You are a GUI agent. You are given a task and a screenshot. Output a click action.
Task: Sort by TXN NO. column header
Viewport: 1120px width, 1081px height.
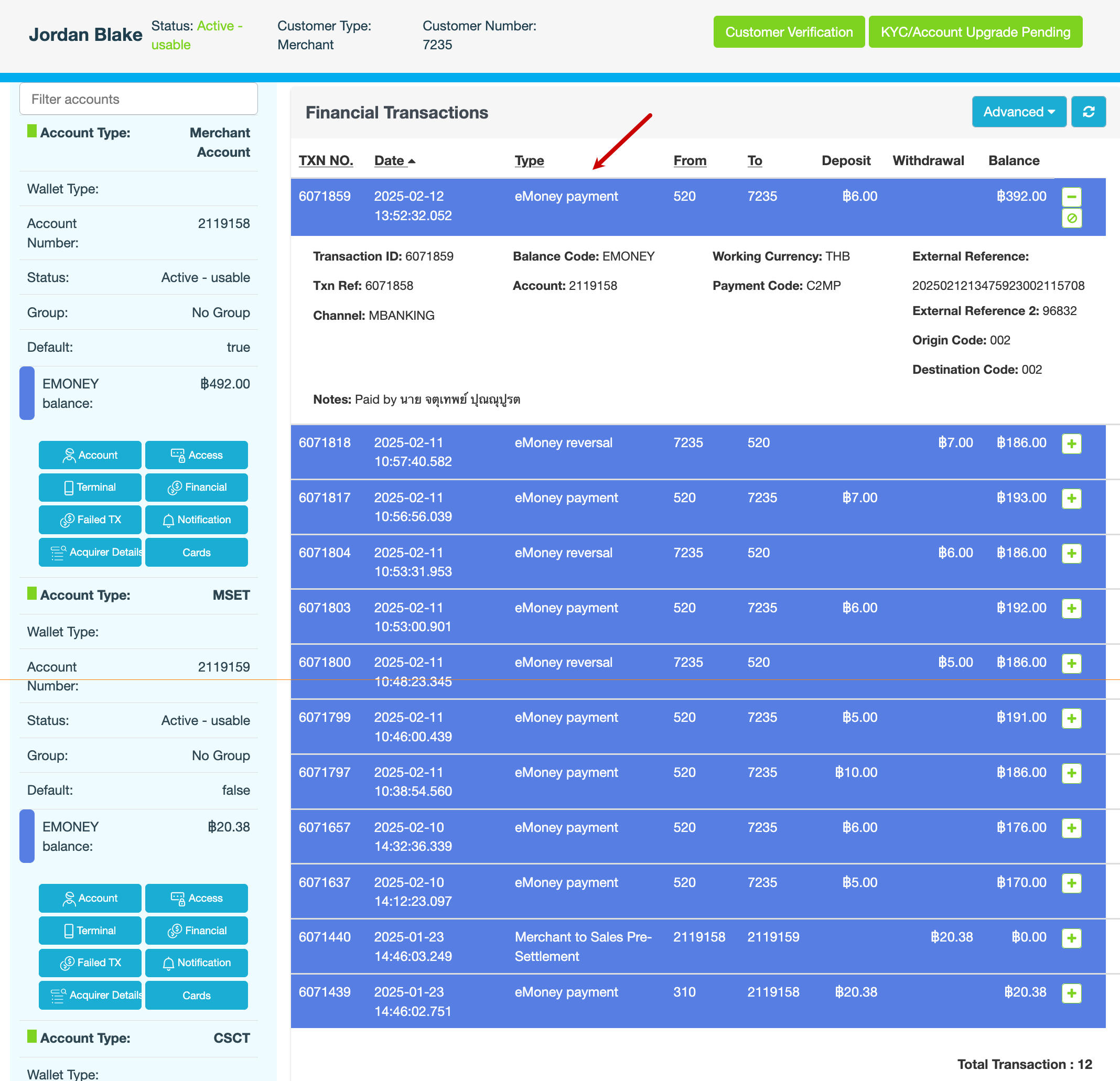point(325,160)
